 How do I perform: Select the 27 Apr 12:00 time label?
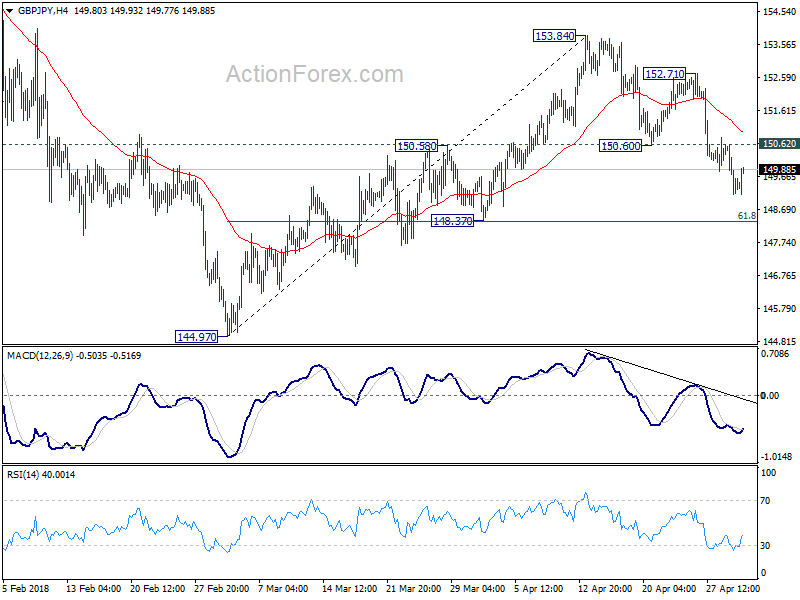pos(733,588)
